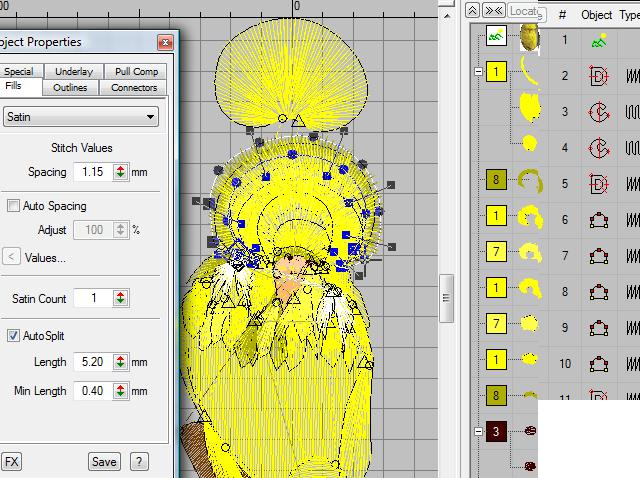
Task: Click the collapse-all up arrows icon
Action: [472, 10]
